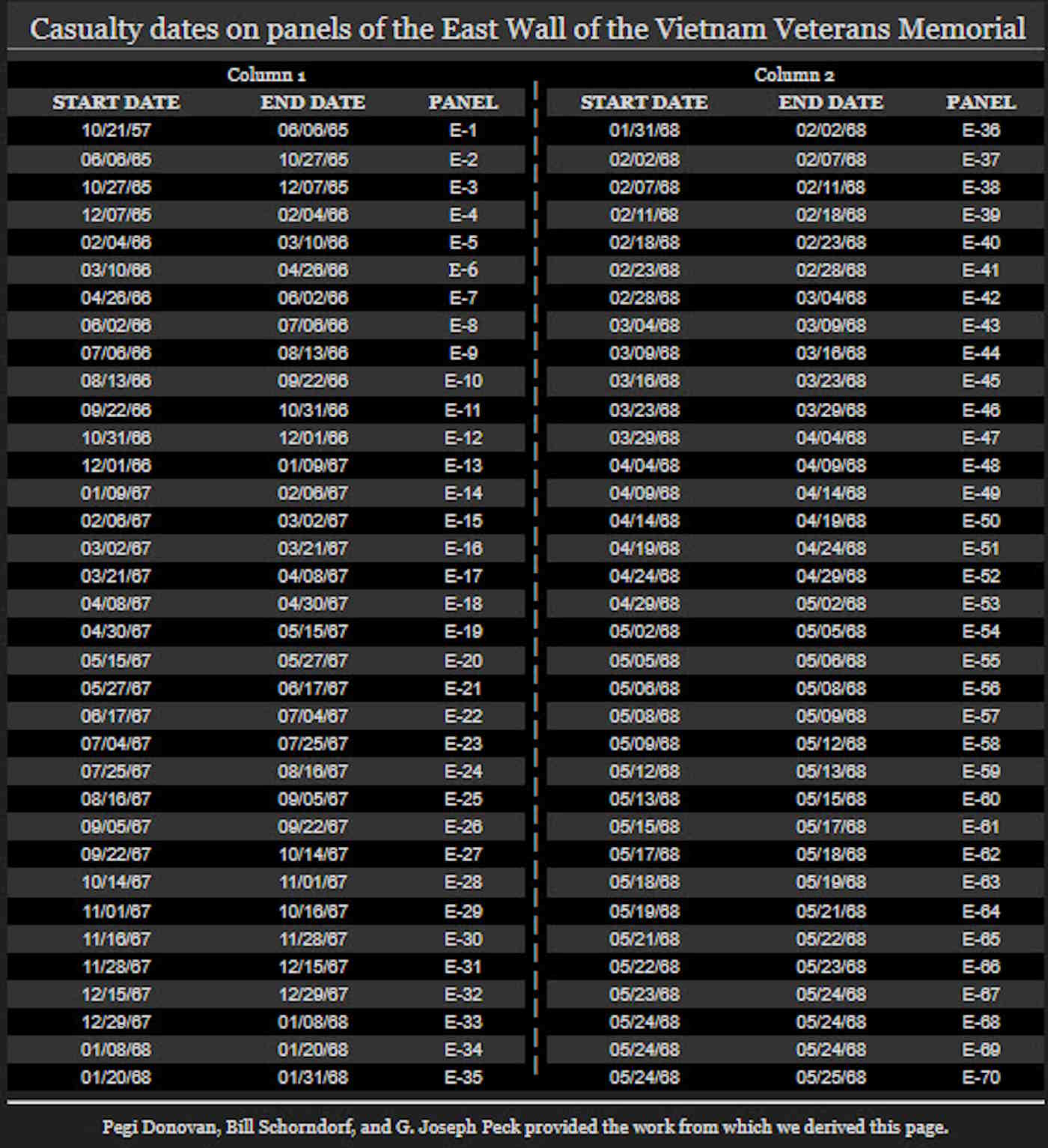The height and width of the screenshot is (1148, 1048).
Task: Select the panel E-17 cell
Action: coord(463,577)
